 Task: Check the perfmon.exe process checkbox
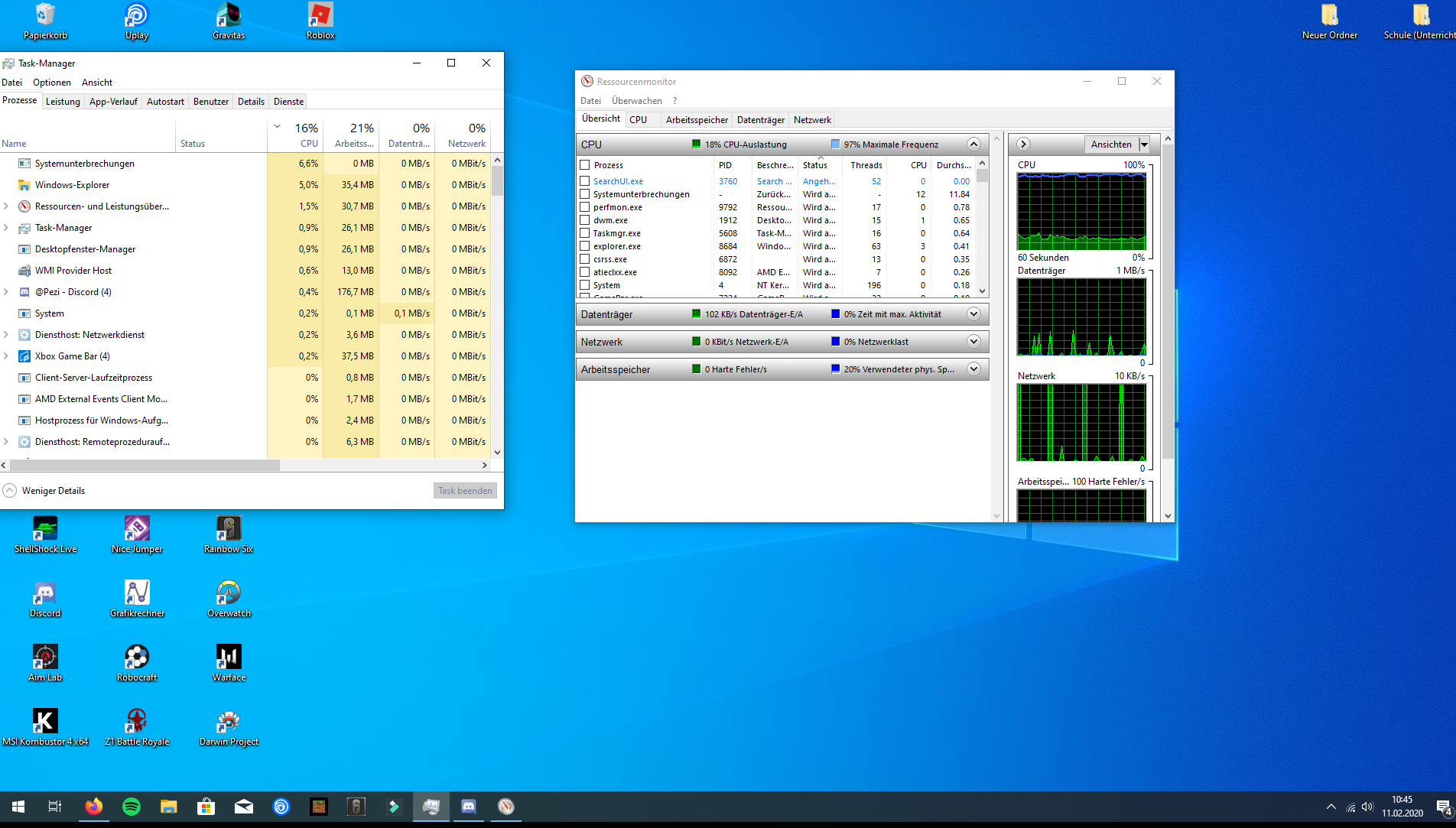(x=585, y=207)
